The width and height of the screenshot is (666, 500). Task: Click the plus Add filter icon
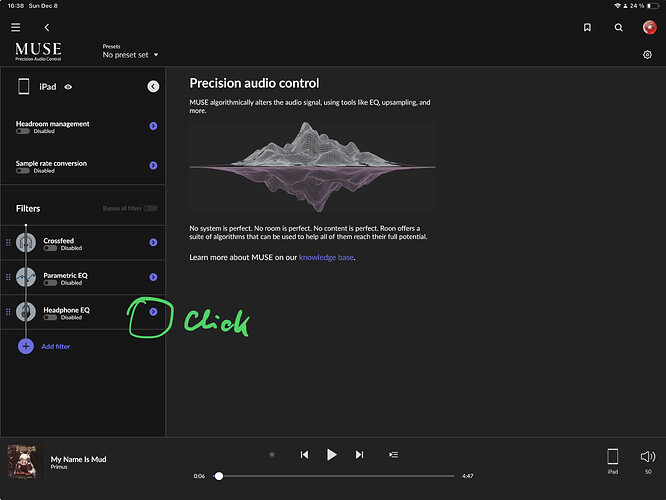pyautogui.click(x=26, y=346)
